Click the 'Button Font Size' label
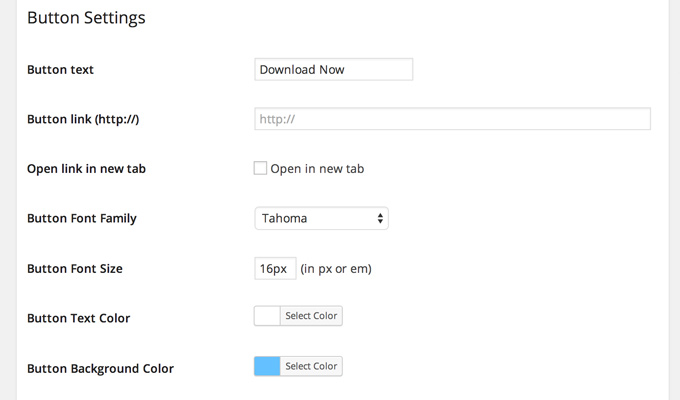Image resolution: width=680 pixels, height=400 pixels. click(75, 269)
